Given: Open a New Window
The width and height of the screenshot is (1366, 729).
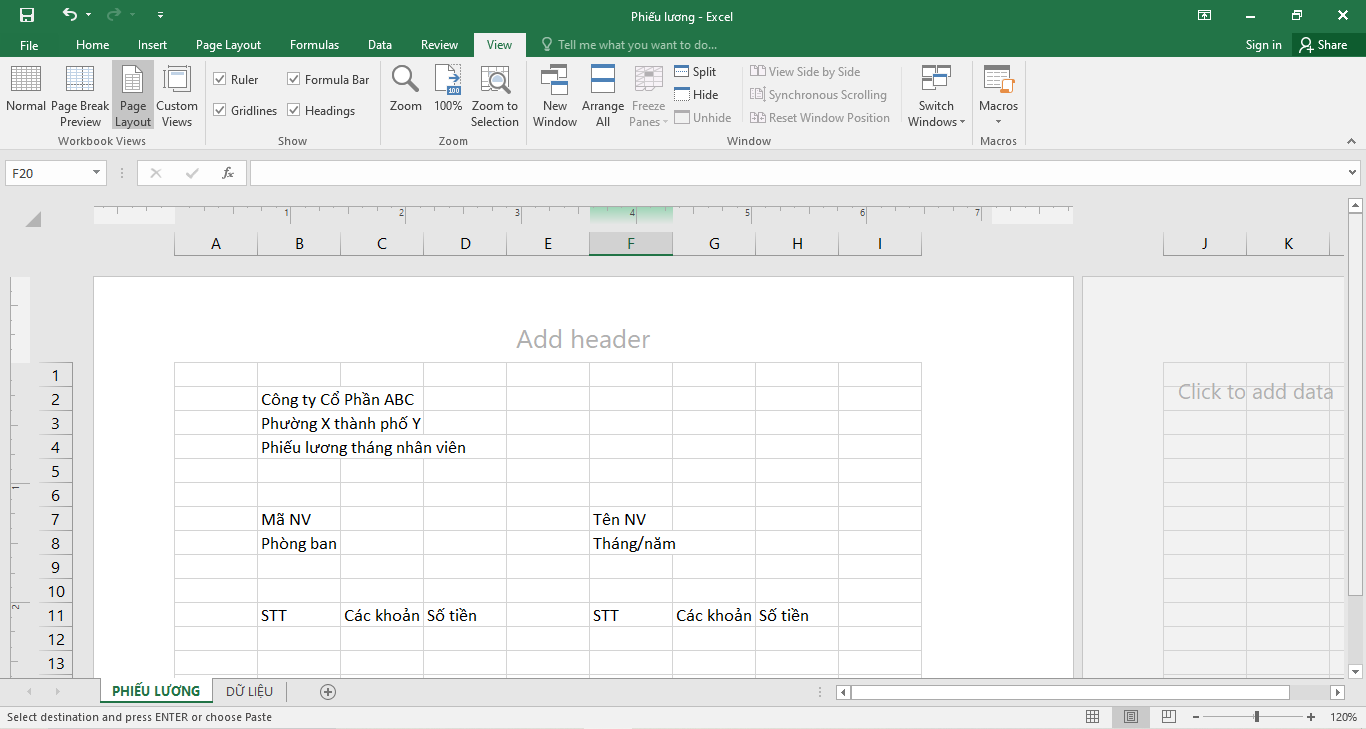Looking at the screenshot, I should tap(554, 96).
